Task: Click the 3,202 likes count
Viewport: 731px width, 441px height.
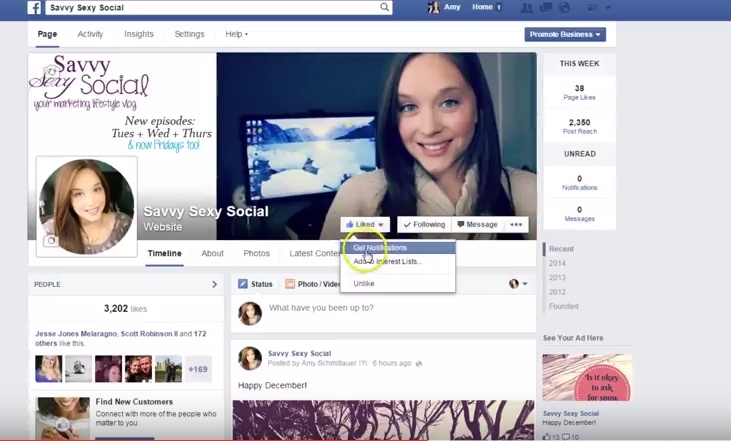Action: coord(125,309)
